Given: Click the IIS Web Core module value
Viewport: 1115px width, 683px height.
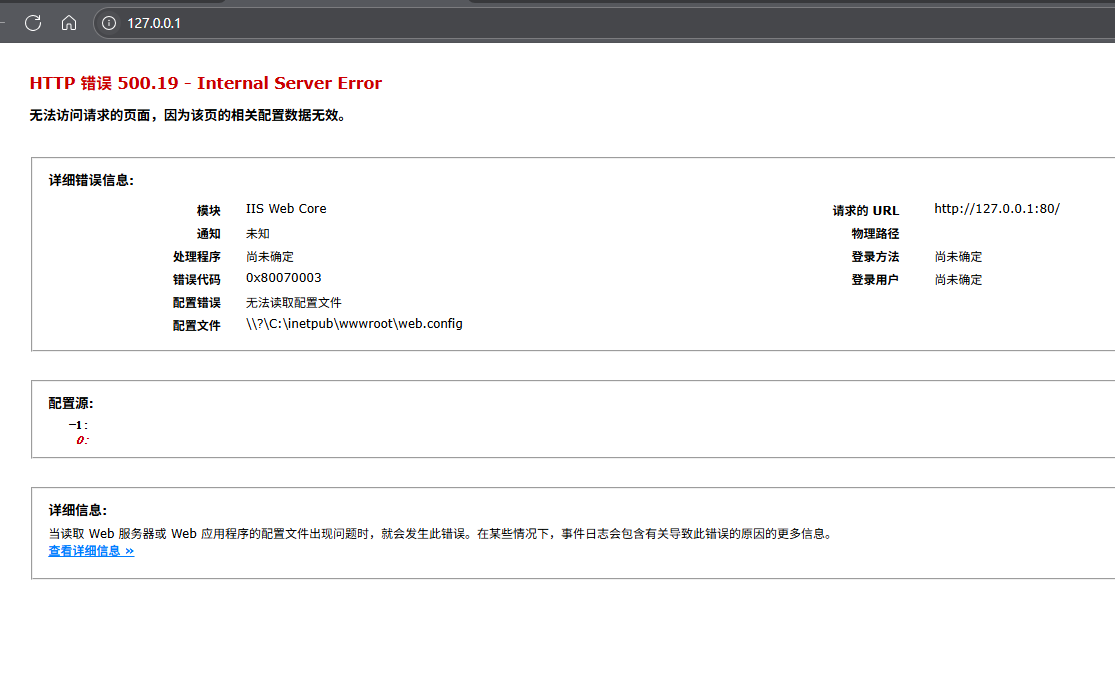Looking at the screenshot, I should pos(286,209).
